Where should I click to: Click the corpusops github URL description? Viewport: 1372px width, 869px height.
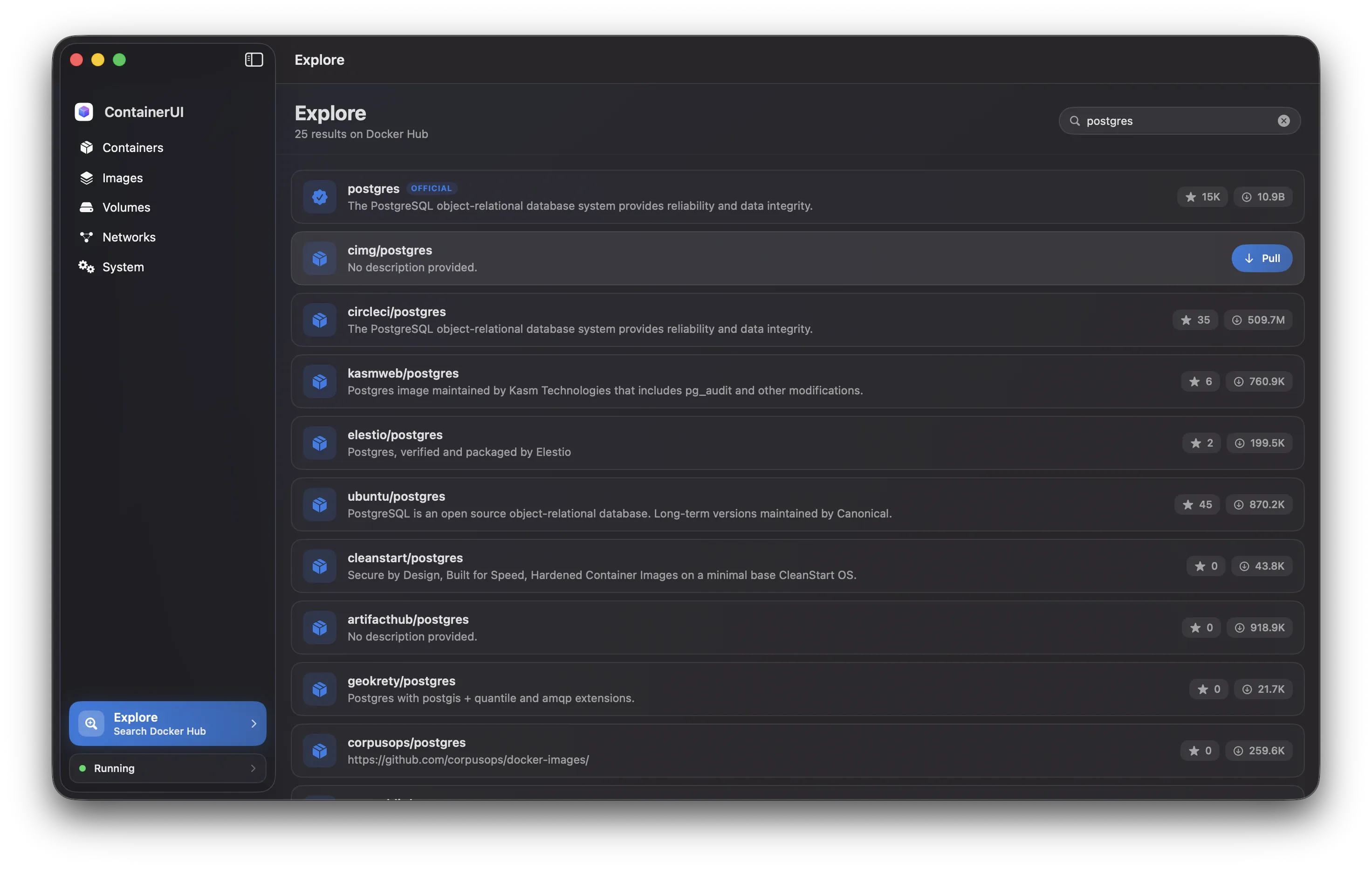pos(468,759)
